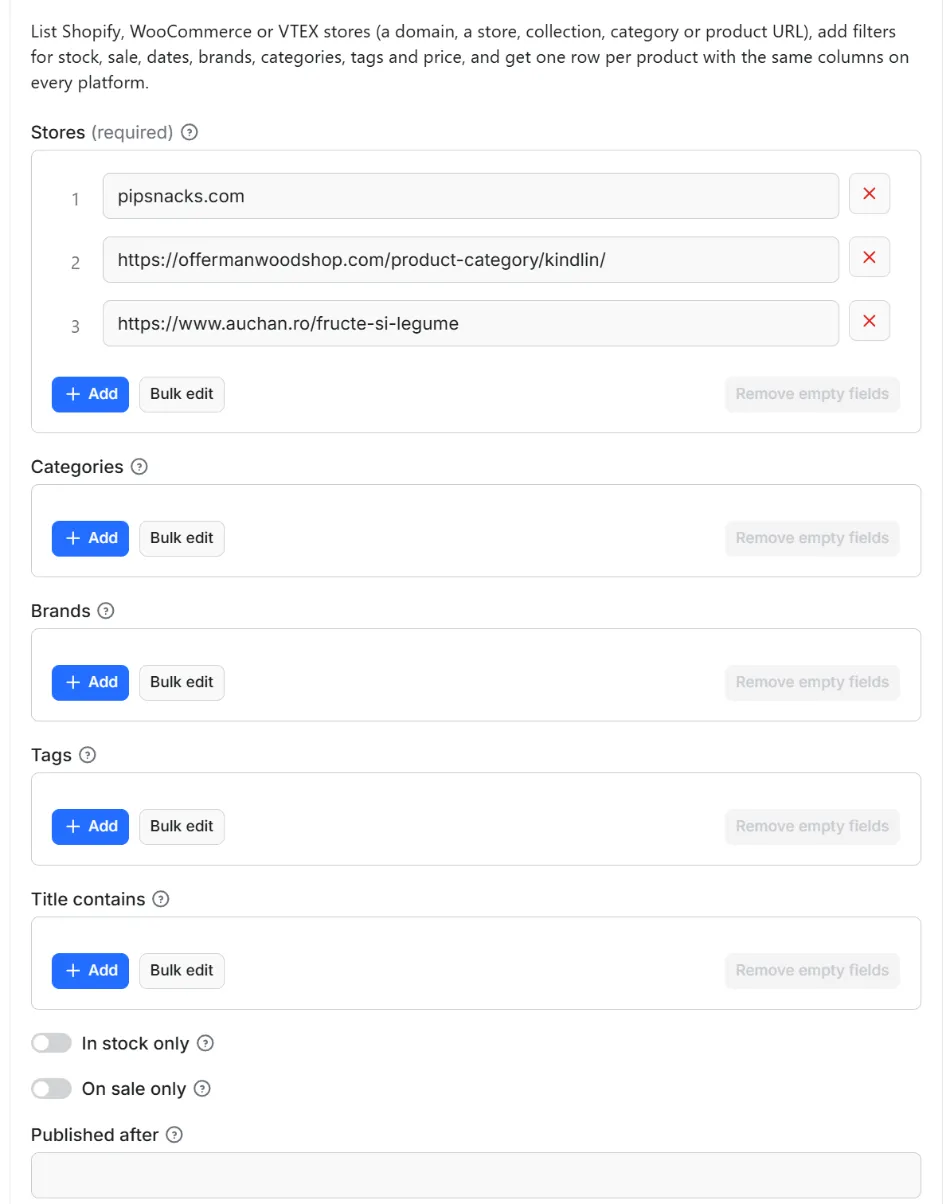Viewport: 952px width, 1204px height.
Task: Click Remove empty fields in Stores
Action: [x=812, y=394]
